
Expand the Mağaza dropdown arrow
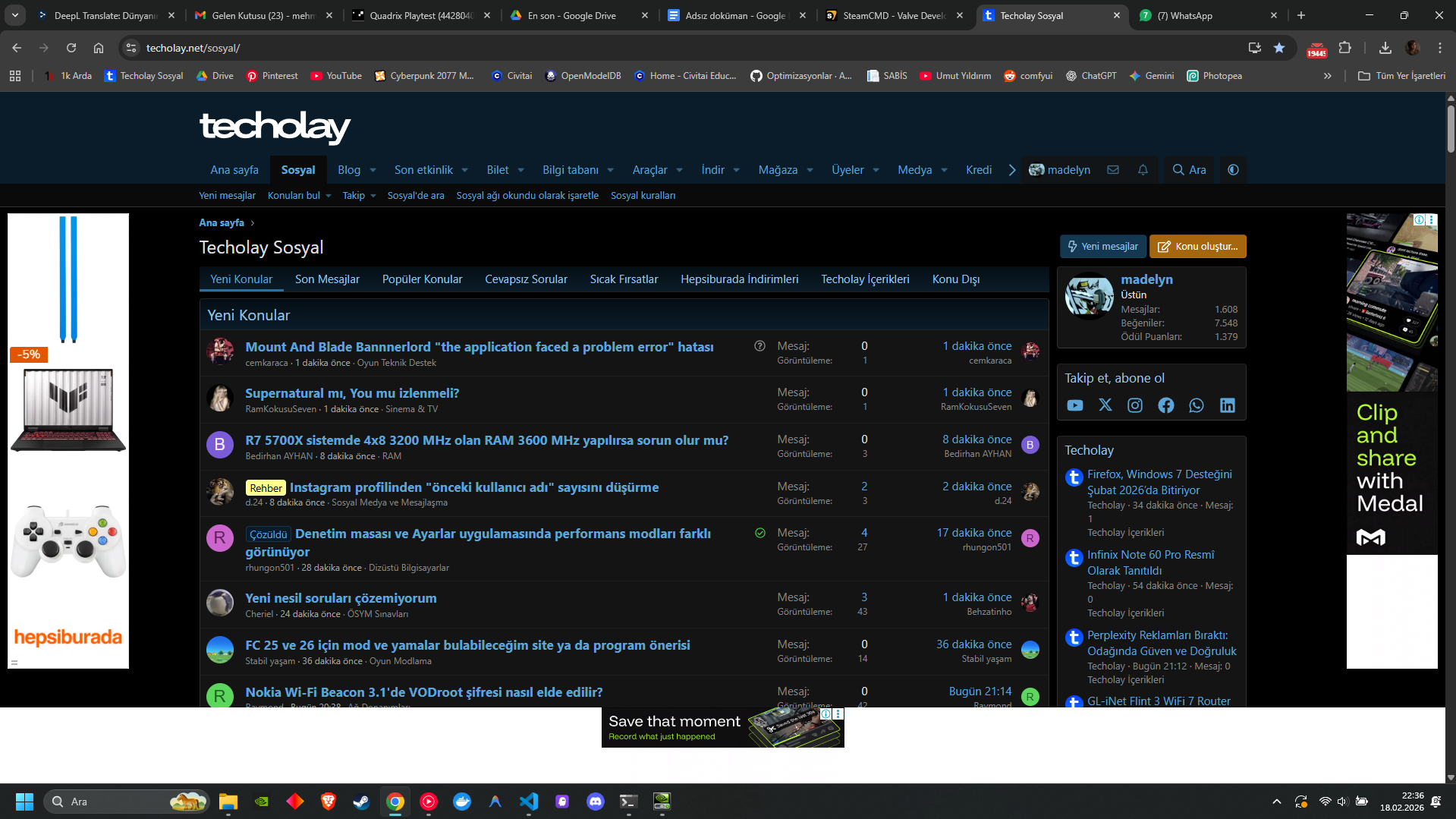(x=810, y=170)
